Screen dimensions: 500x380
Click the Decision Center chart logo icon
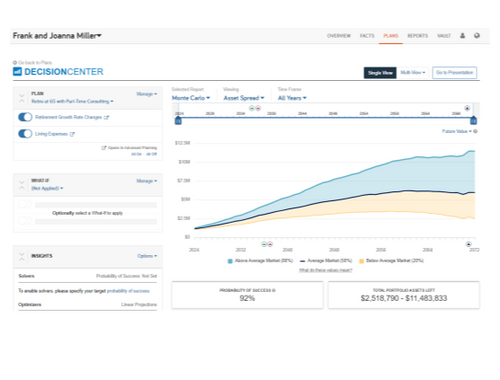click(x=17, y=71)
